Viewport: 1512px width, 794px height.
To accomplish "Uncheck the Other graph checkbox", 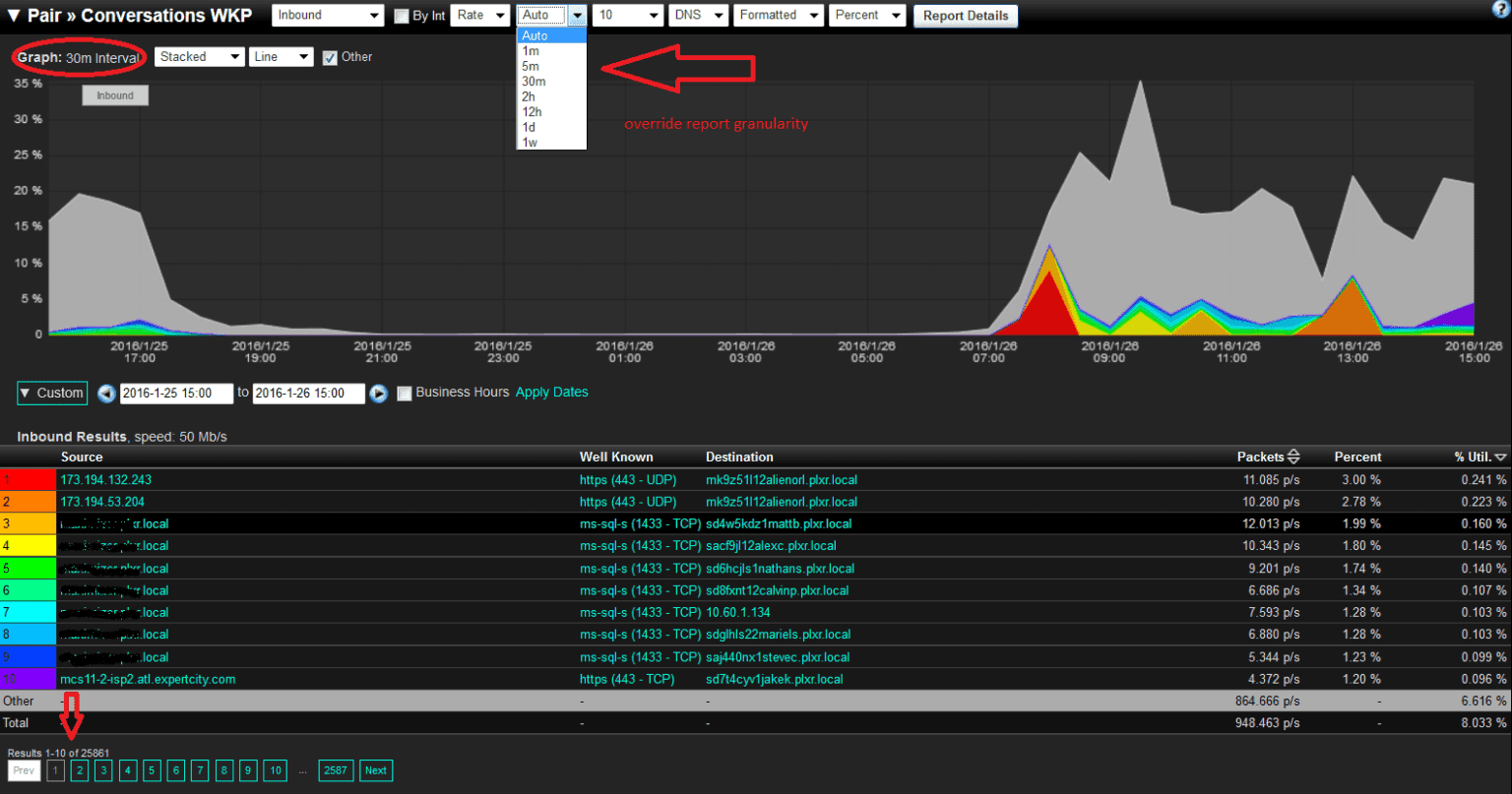I will [328, 56].
